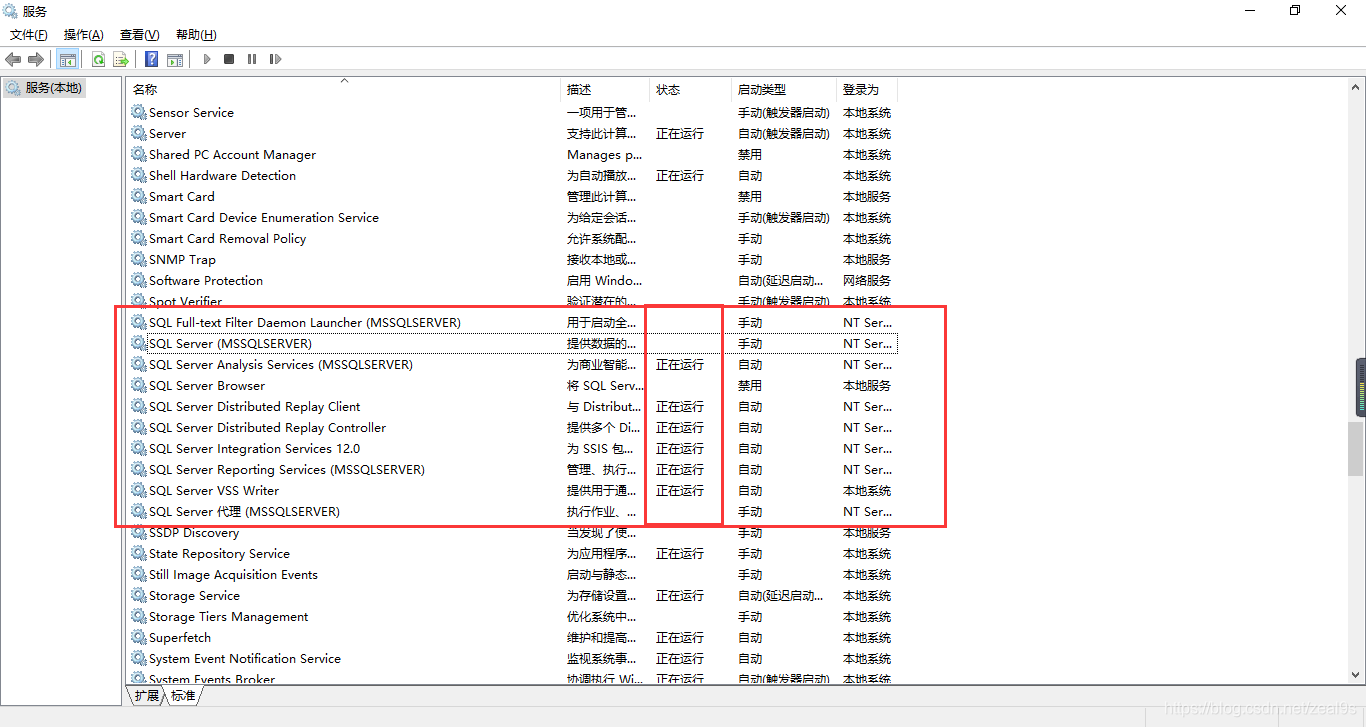Sort by the 名称 column header
The width and height of the screenshot is (1366, 727).
pos(343,89)
